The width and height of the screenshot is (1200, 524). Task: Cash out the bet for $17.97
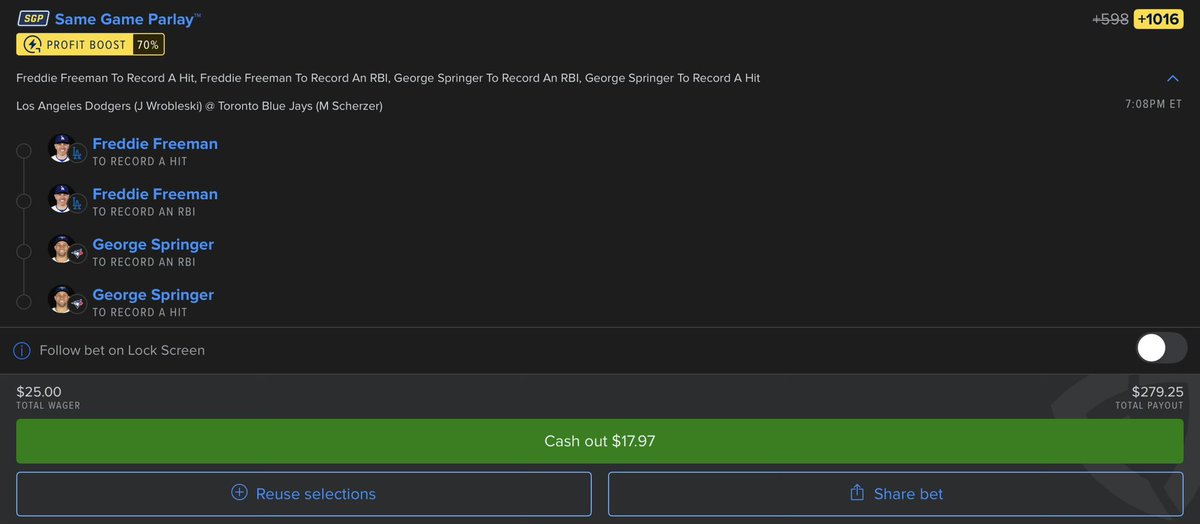pyautogui.click(x=600, y=441)
